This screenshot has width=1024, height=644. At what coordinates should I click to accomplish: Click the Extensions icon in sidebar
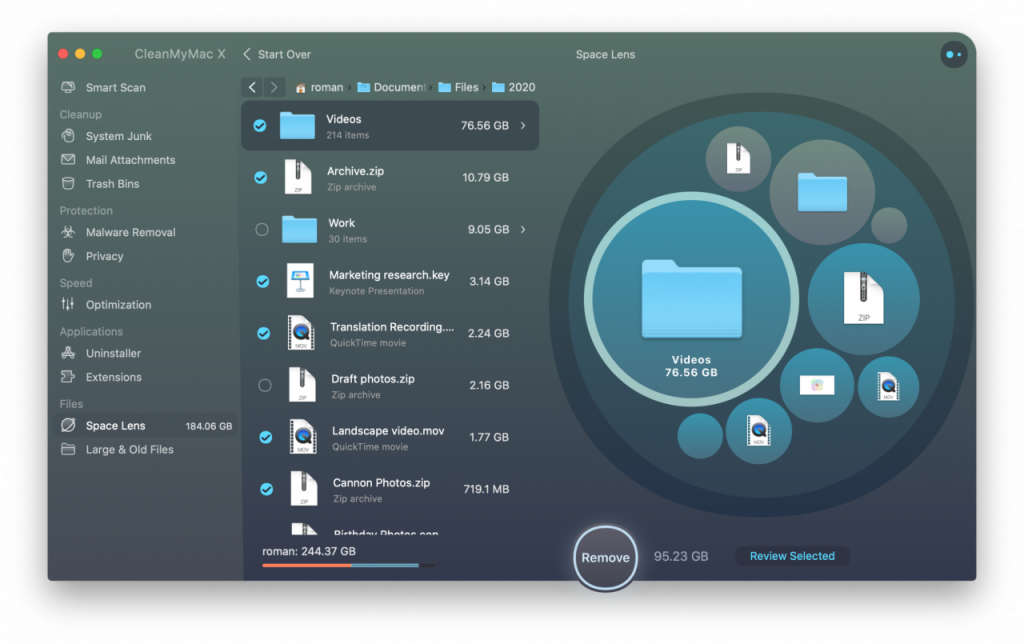pos(68,377)
